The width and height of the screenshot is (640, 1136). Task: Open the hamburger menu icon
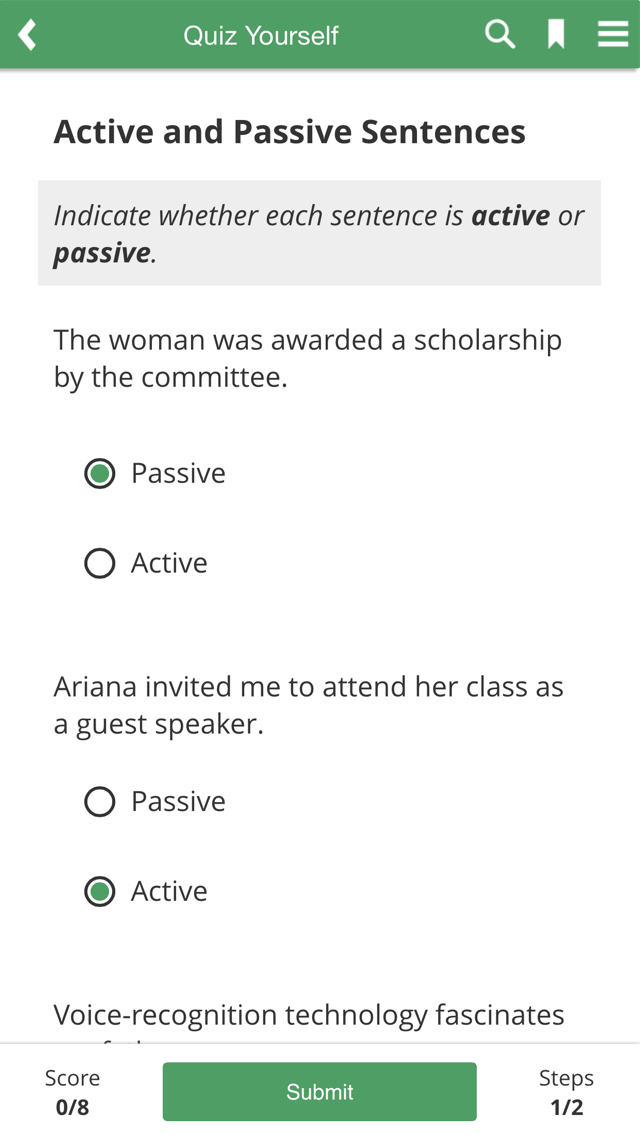coord(612,34)
